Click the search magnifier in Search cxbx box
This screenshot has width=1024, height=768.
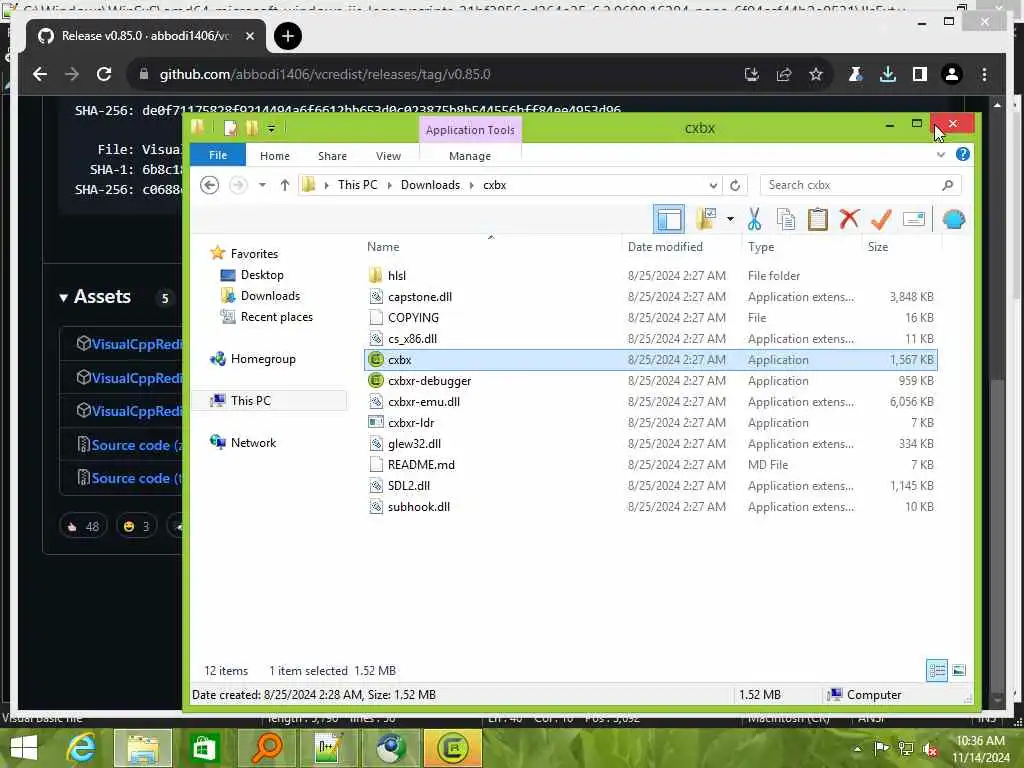(948, 185)
